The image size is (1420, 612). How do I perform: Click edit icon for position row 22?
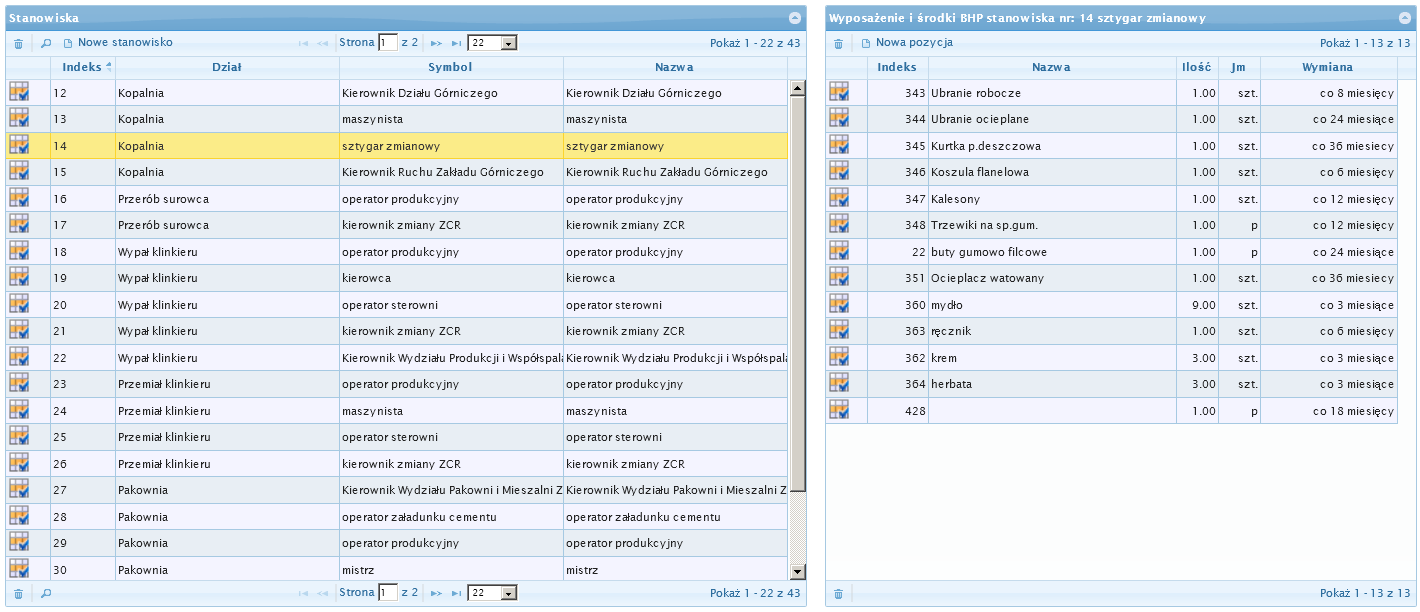pyautogui.click(x=19, y=357)
